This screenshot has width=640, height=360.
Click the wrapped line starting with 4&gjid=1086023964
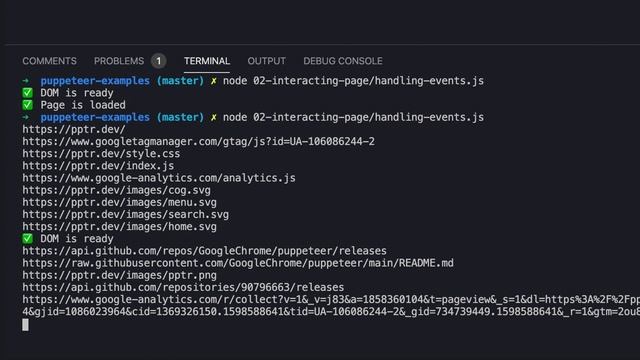click(331, 312)
